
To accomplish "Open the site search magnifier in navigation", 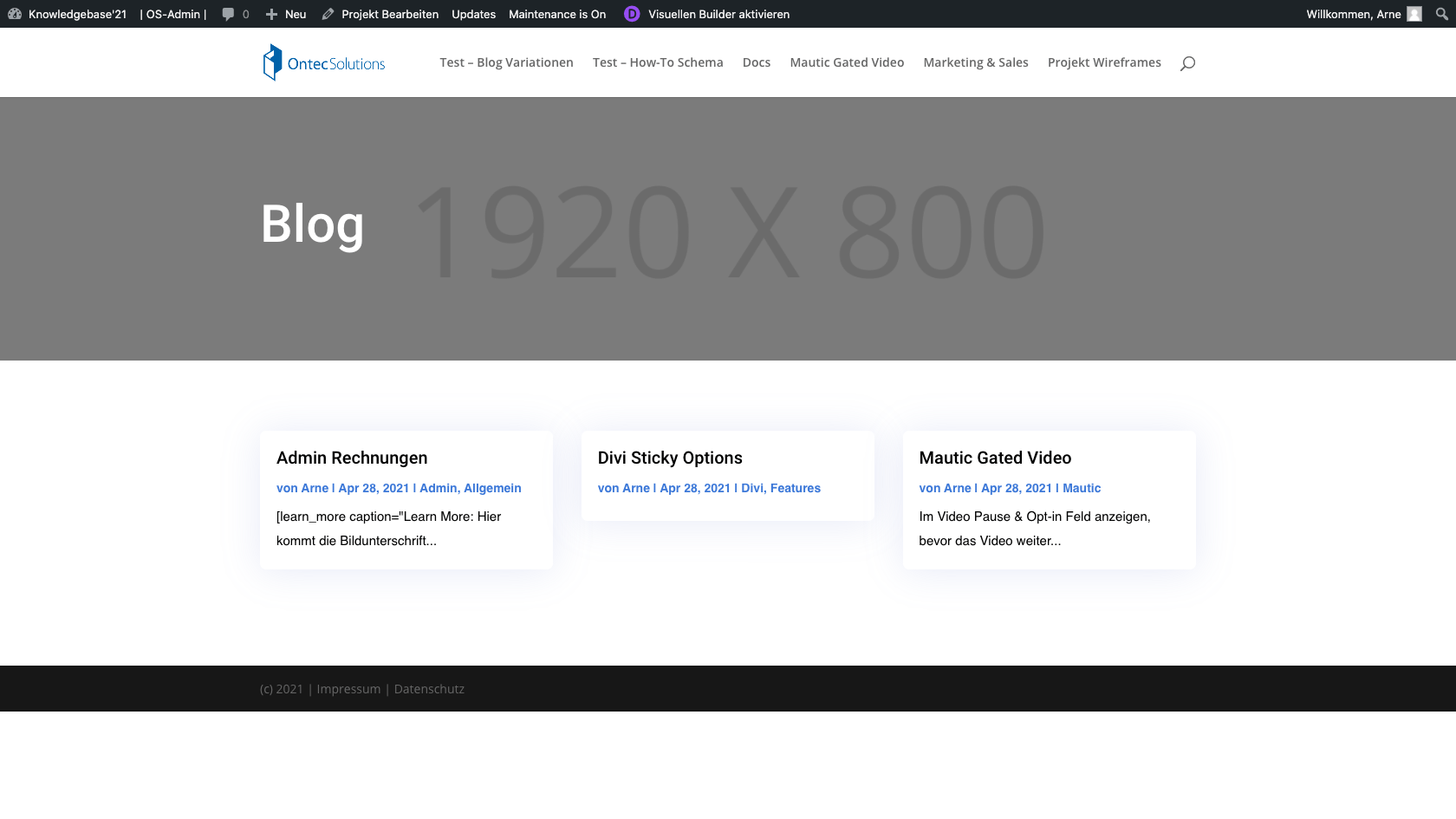I will (1187, 63).
